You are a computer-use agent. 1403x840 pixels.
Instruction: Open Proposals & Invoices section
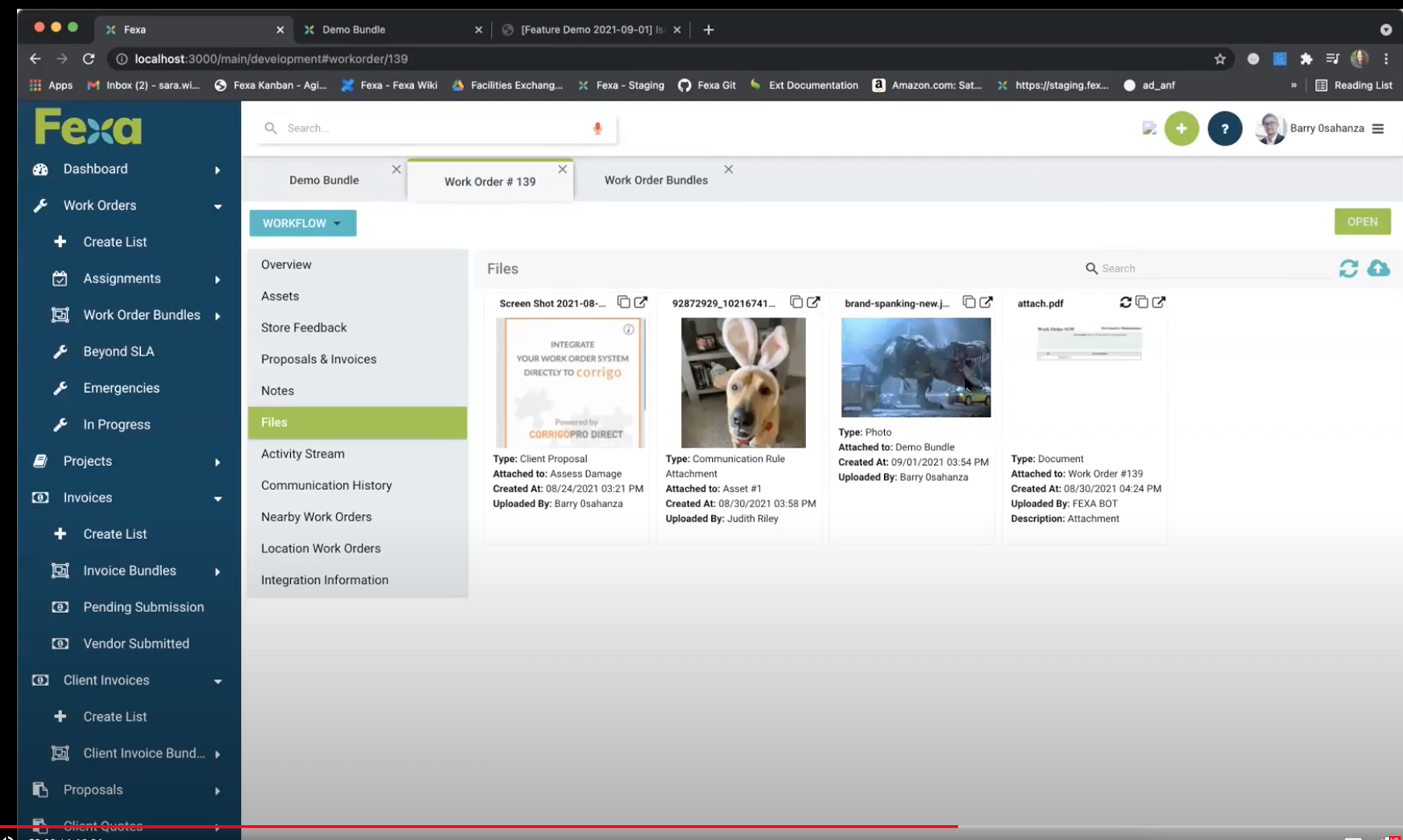[318, 359]
